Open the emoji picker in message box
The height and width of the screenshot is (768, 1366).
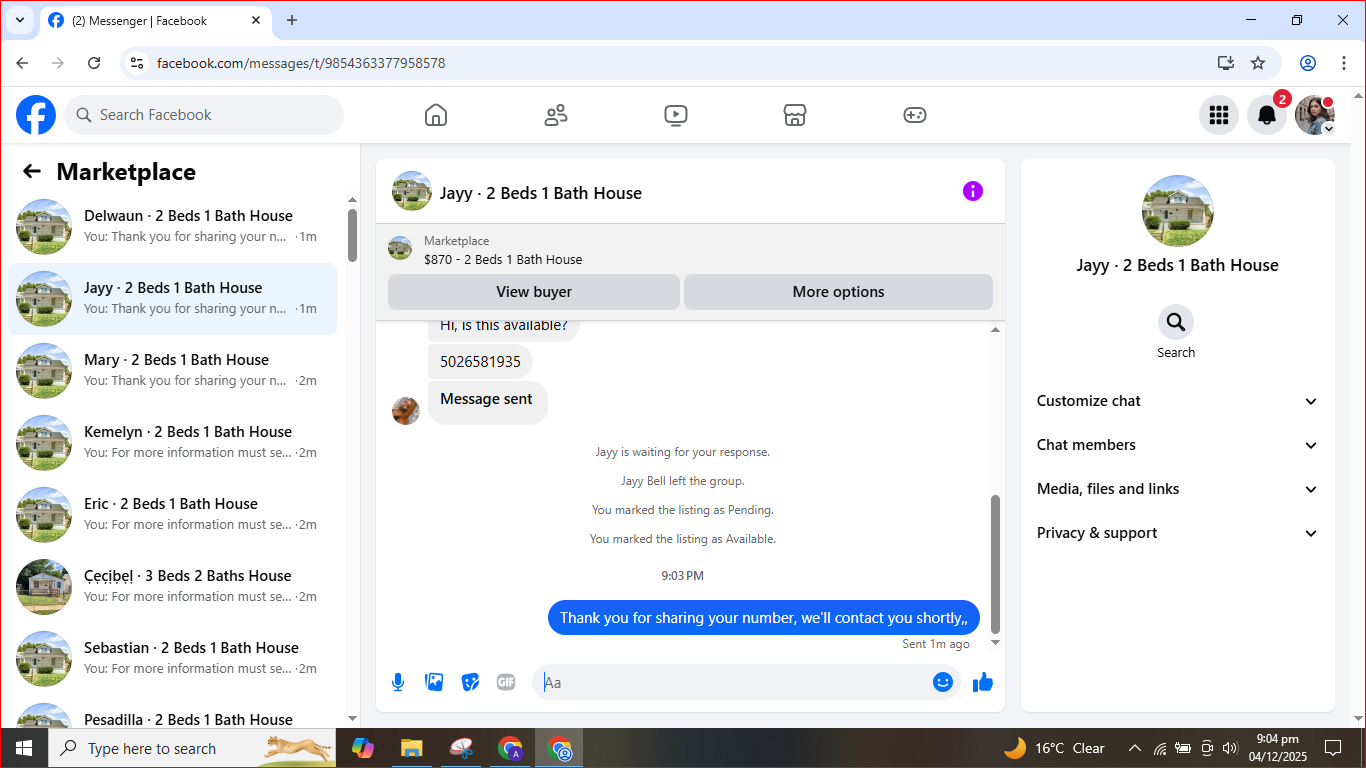click(942, 682)
